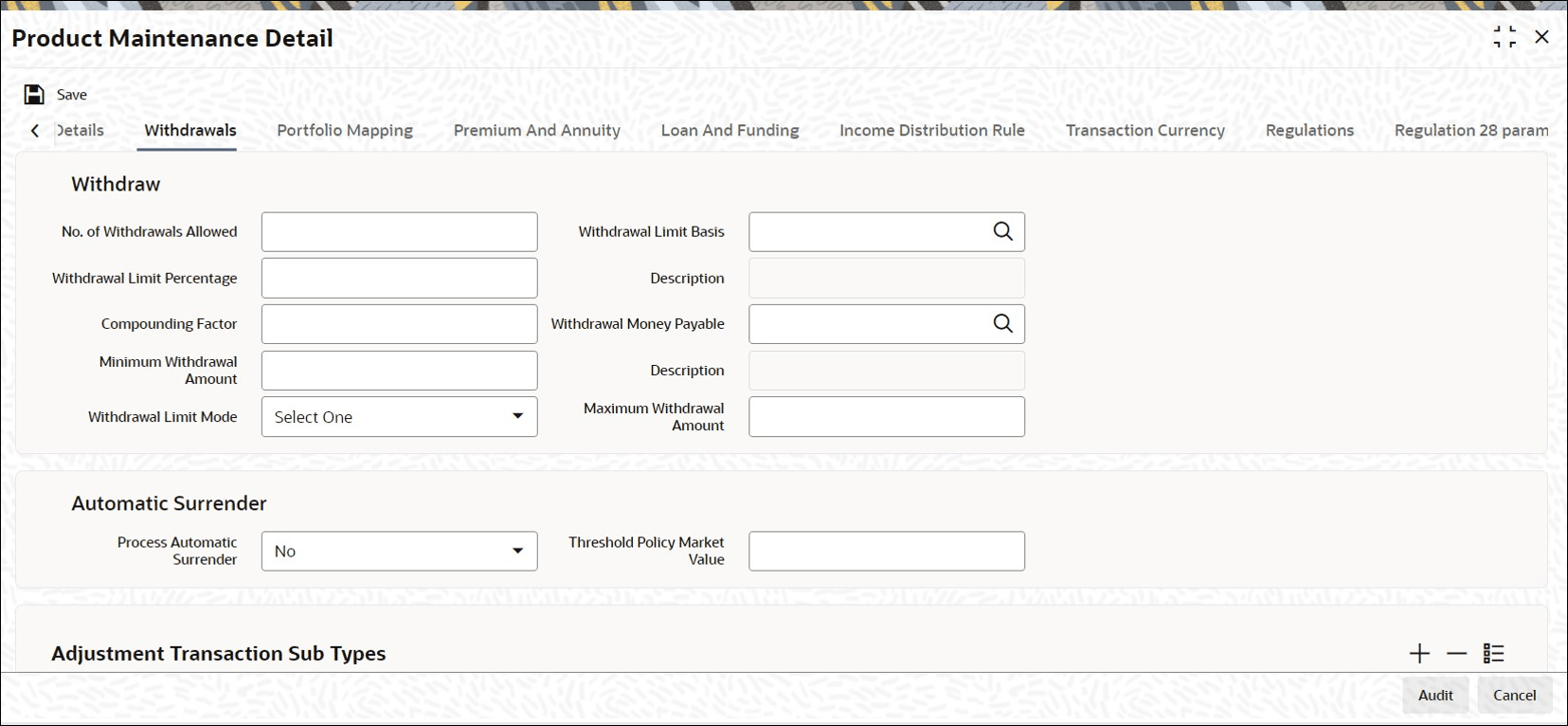1568x726 pixels.
Task: Add row in Adjustment Transaction Sub Types
Action: (x=1419, y=653)
